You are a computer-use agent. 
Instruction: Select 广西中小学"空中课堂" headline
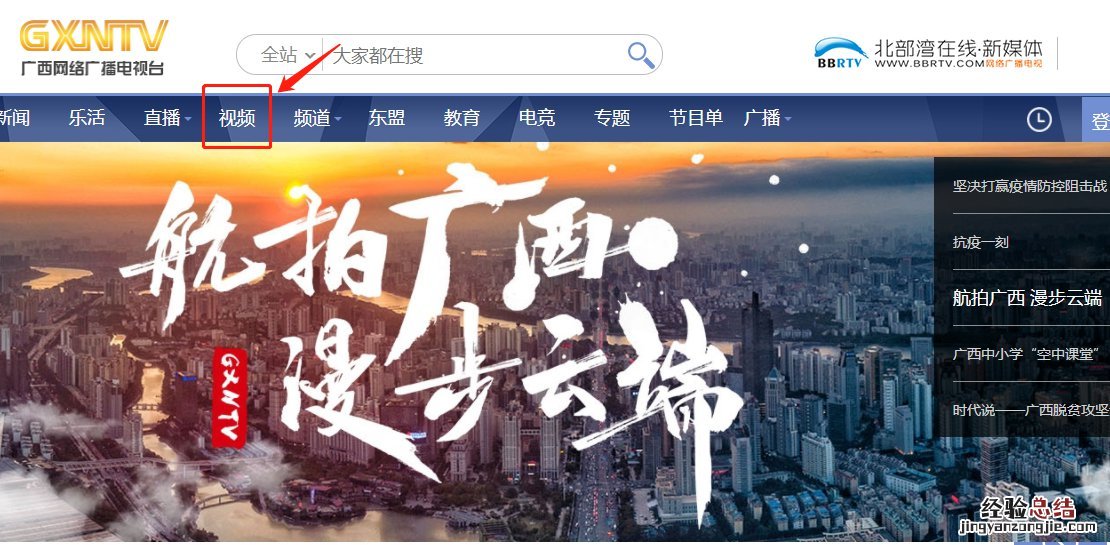(x=1030, y=354)
